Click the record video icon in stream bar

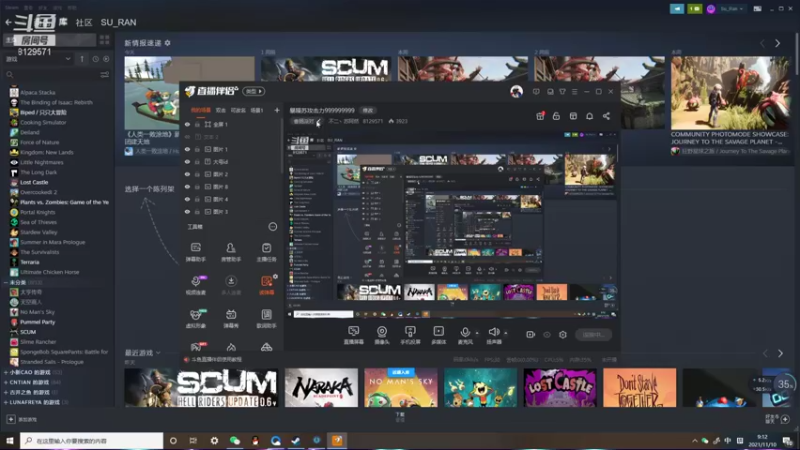[530, 335]
